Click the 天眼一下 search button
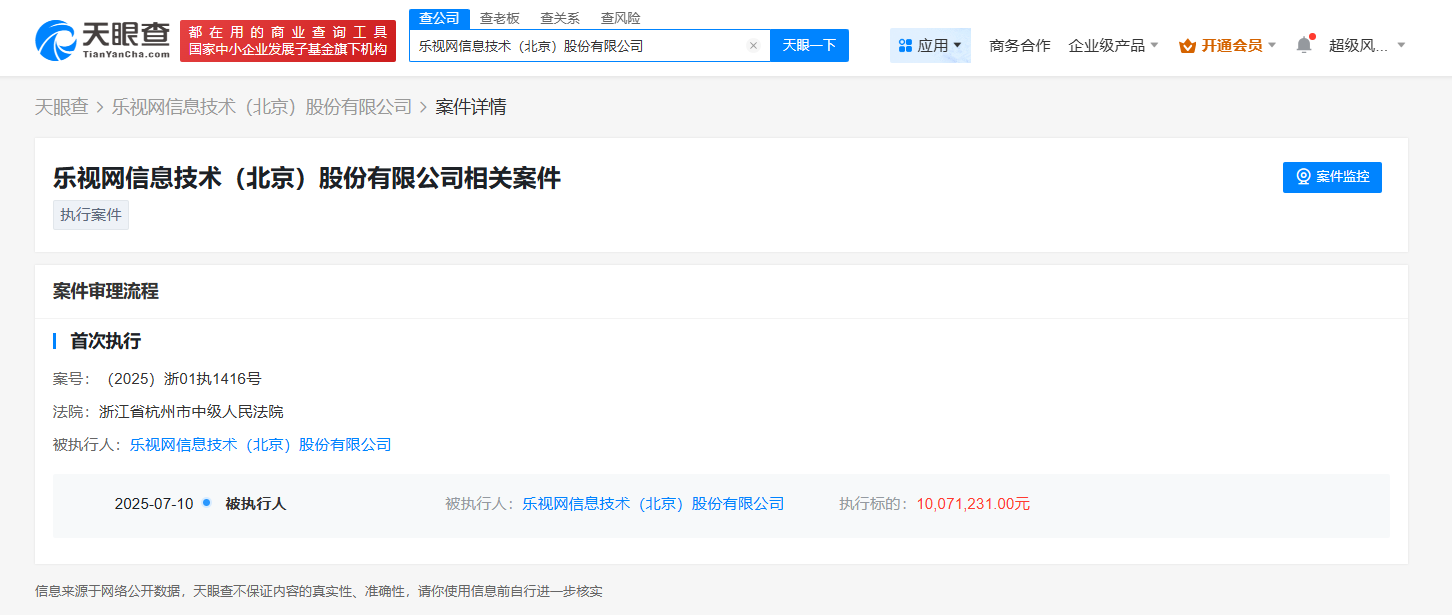The height and width of the screenshot is (615, 1452). click(x=809, y=46)
